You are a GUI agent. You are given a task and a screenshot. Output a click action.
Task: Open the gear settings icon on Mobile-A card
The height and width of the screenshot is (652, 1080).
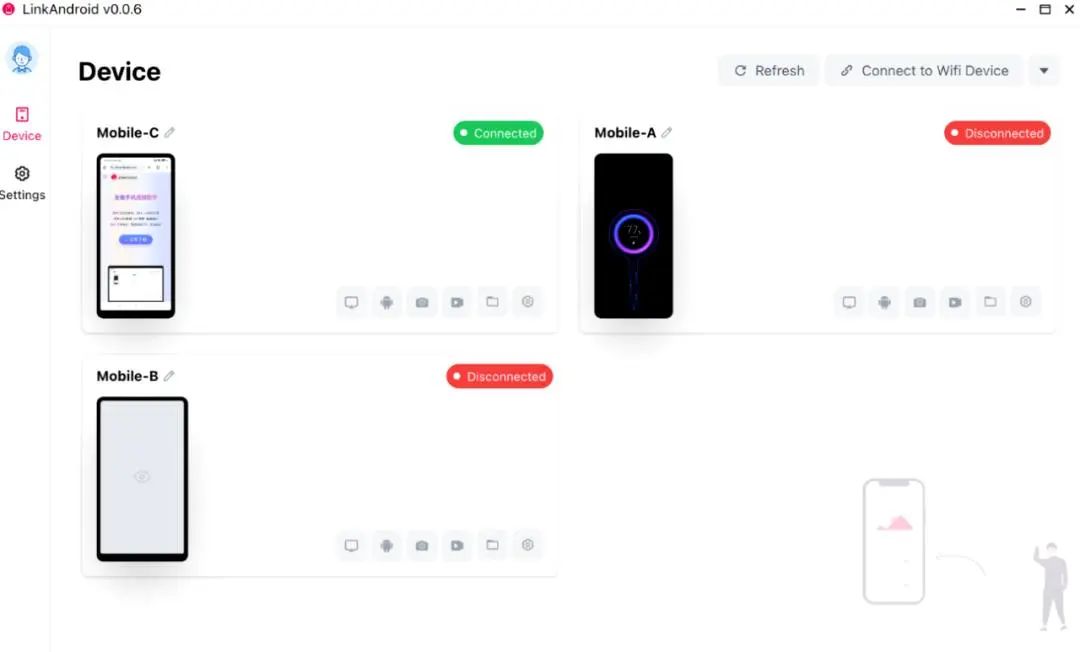click(x=1026, y=302)
